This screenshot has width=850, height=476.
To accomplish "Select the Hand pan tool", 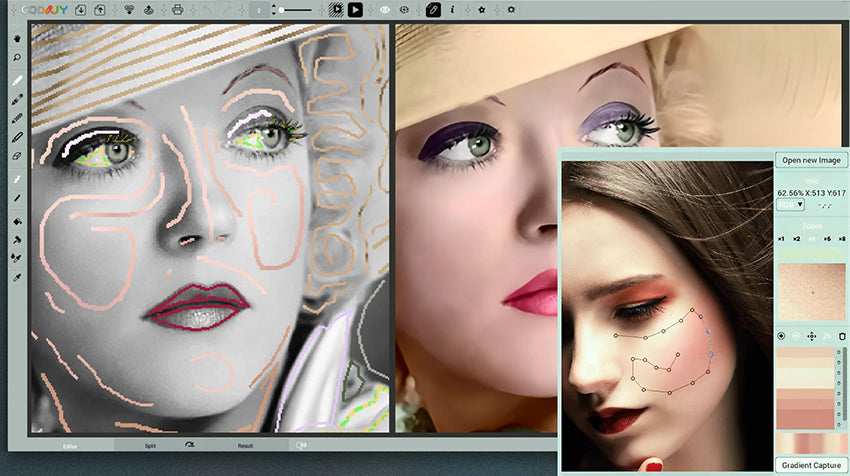I will [x=18, y=39].
